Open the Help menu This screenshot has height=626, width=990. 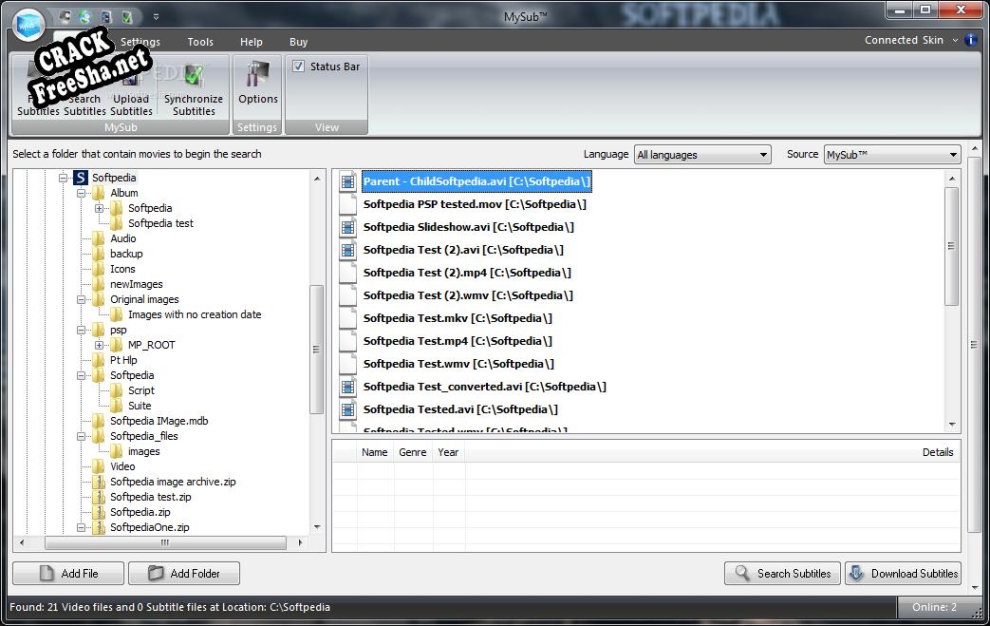(x=251, y=42)
